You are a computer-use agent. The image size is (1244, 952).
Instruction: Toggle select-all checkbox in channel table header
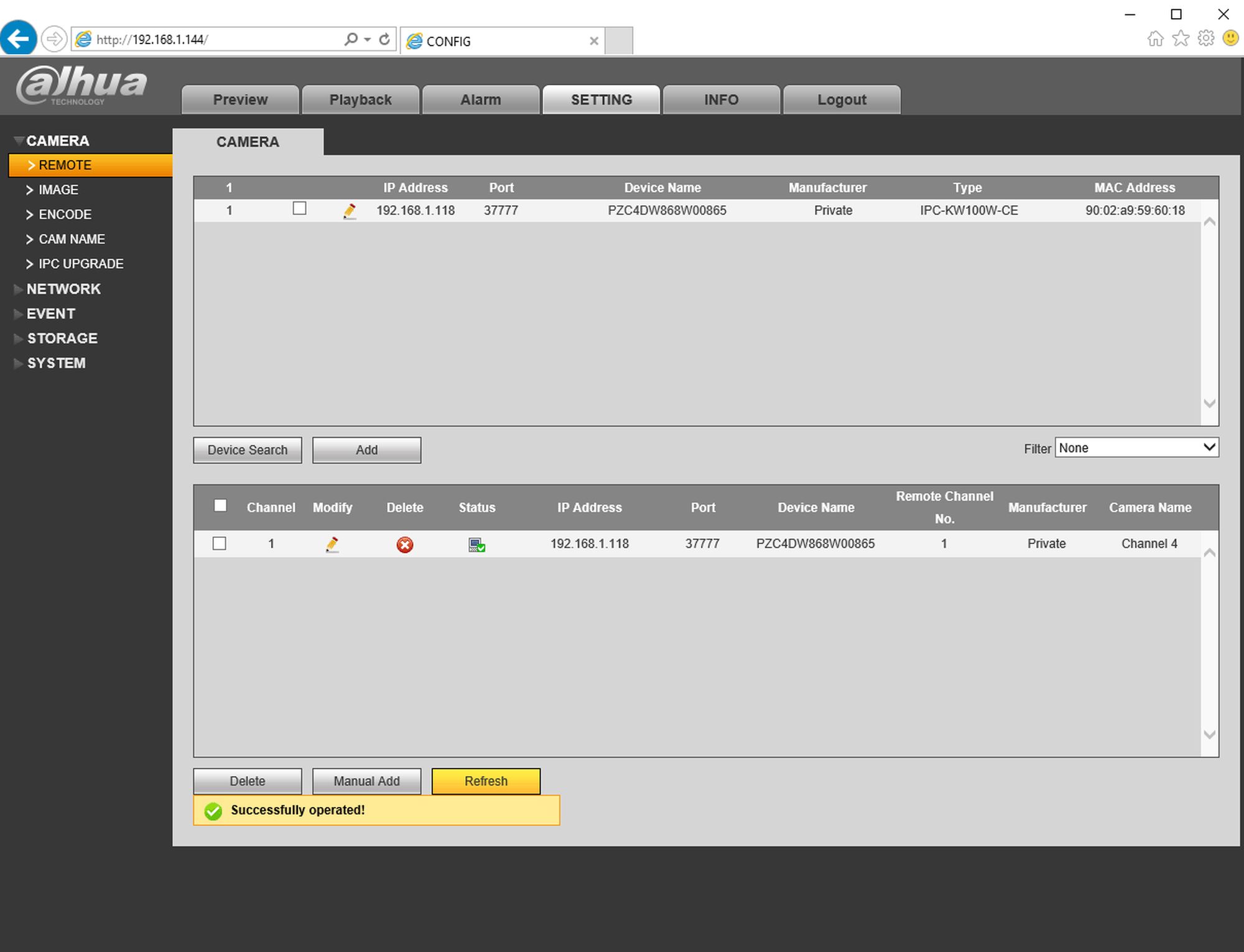tap(220, 506)
